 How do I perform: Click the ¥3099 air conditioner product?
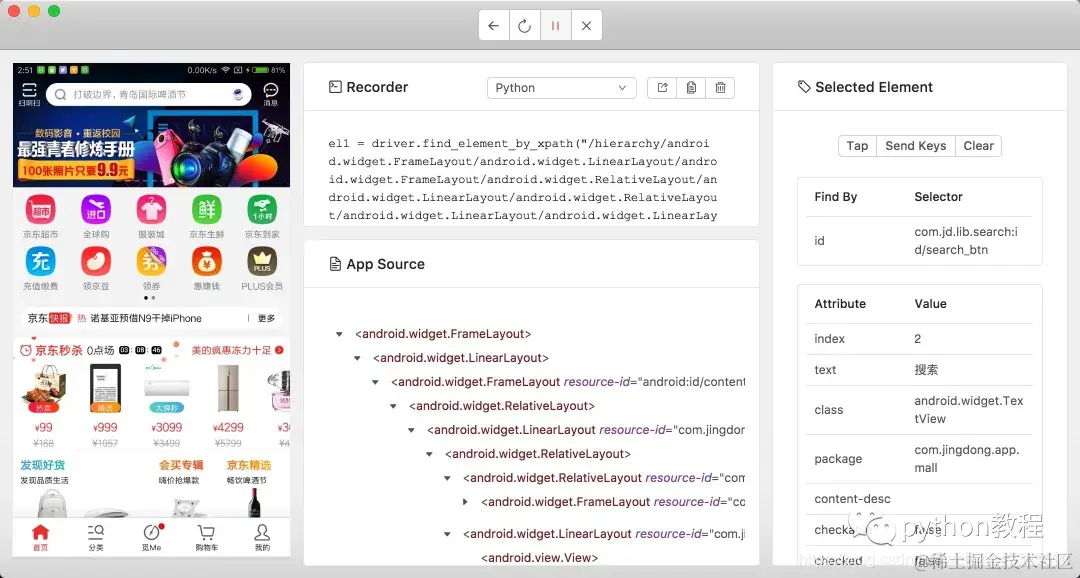click(166, 406)
